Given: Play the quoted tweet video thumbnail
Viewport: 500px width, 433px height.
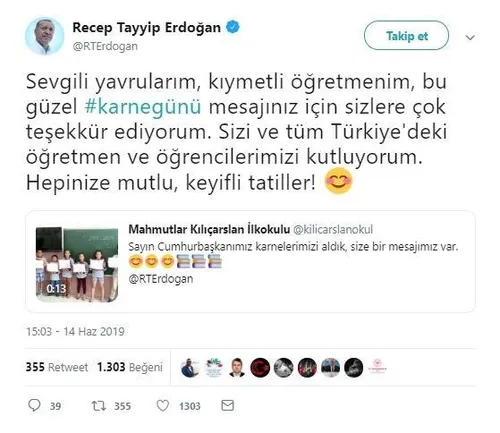Looking at the screenshot, I should tap(77, 264).
